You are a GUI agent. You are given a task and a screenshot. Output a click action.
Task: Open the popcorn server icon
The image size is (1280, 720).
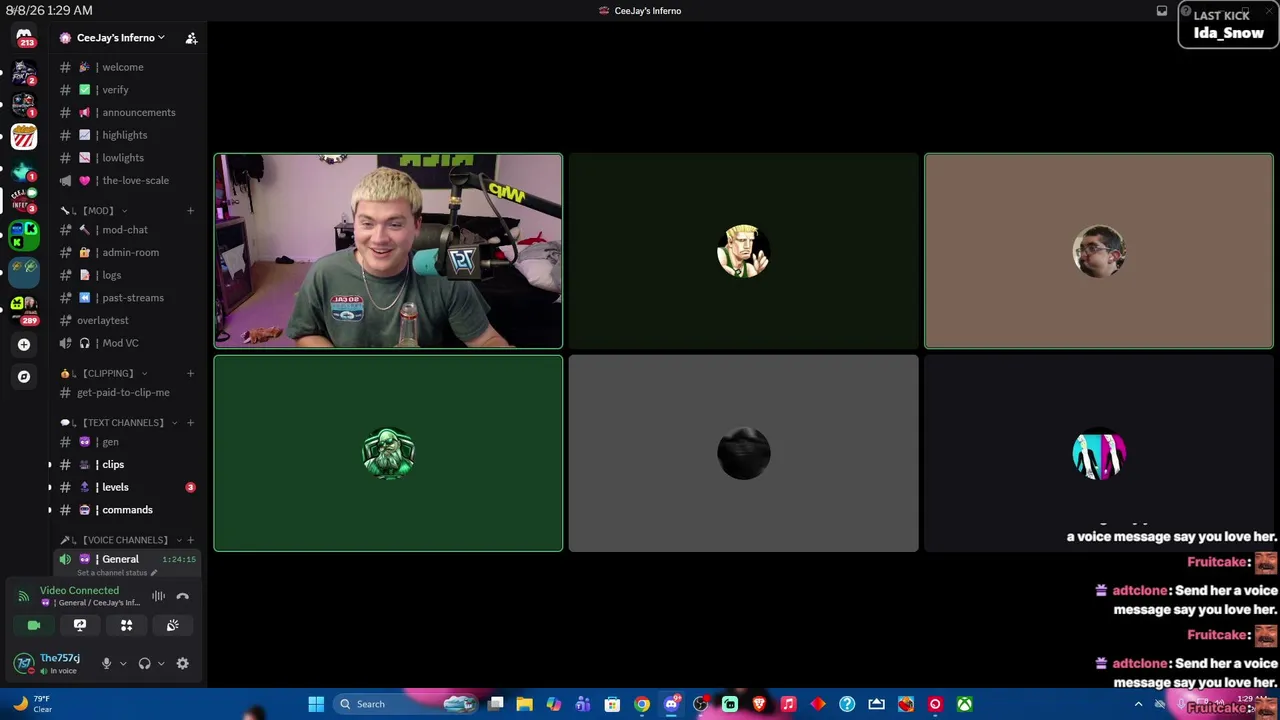[24, 136]
